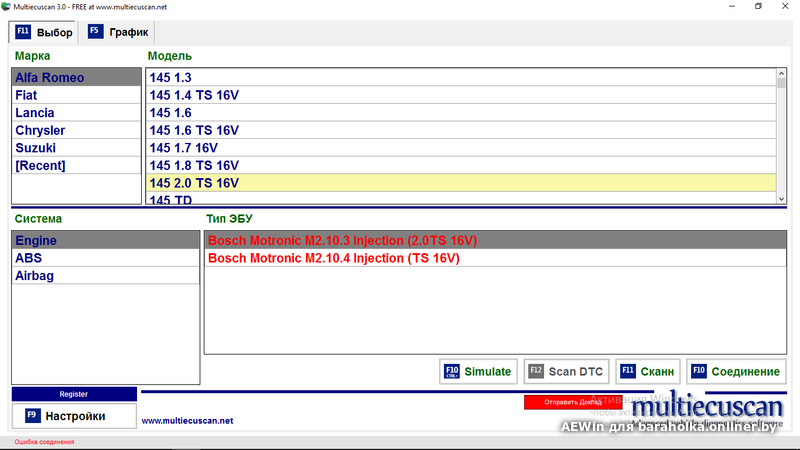Click the red Отправить Доклад button
This screenshot has width=800, height=450.
[x=573, y=402]
